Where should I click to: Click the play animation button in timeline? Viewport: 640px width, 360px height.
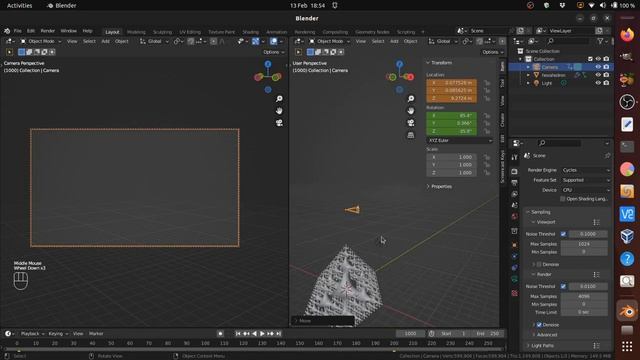(x=262, y=334)
